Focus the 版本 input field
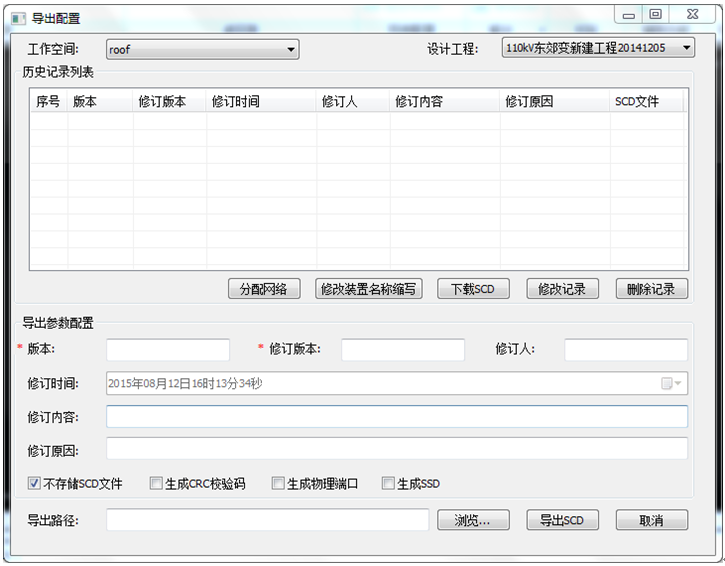 pos(168,349)
